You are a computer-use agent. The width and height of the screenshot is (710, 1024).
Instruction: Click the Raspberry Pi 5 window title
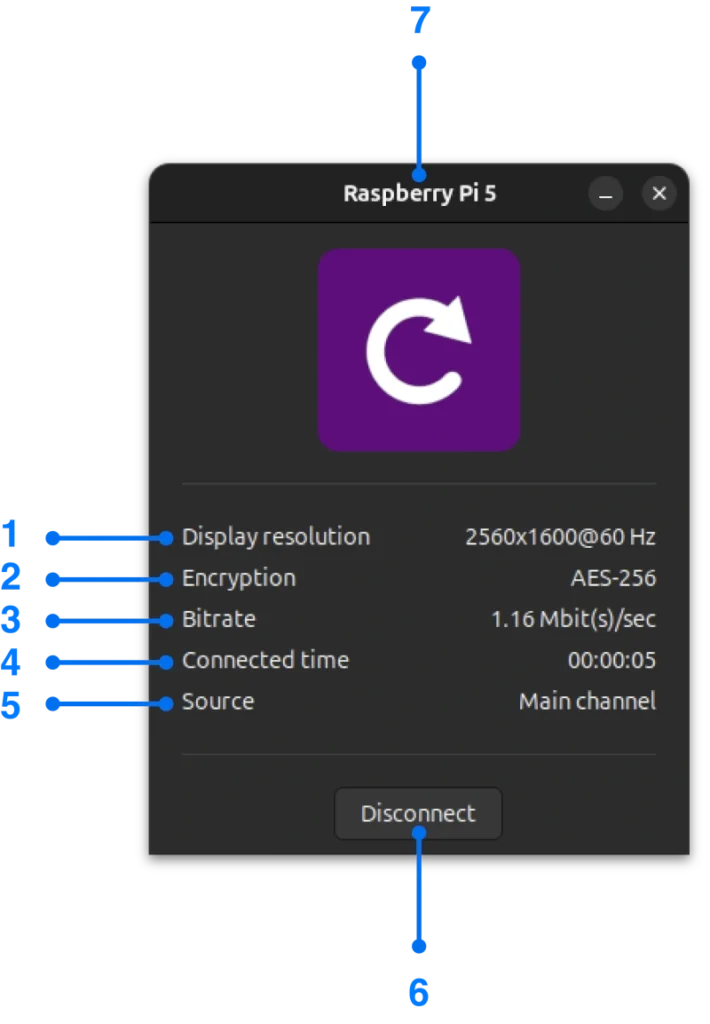click(419, 194)
